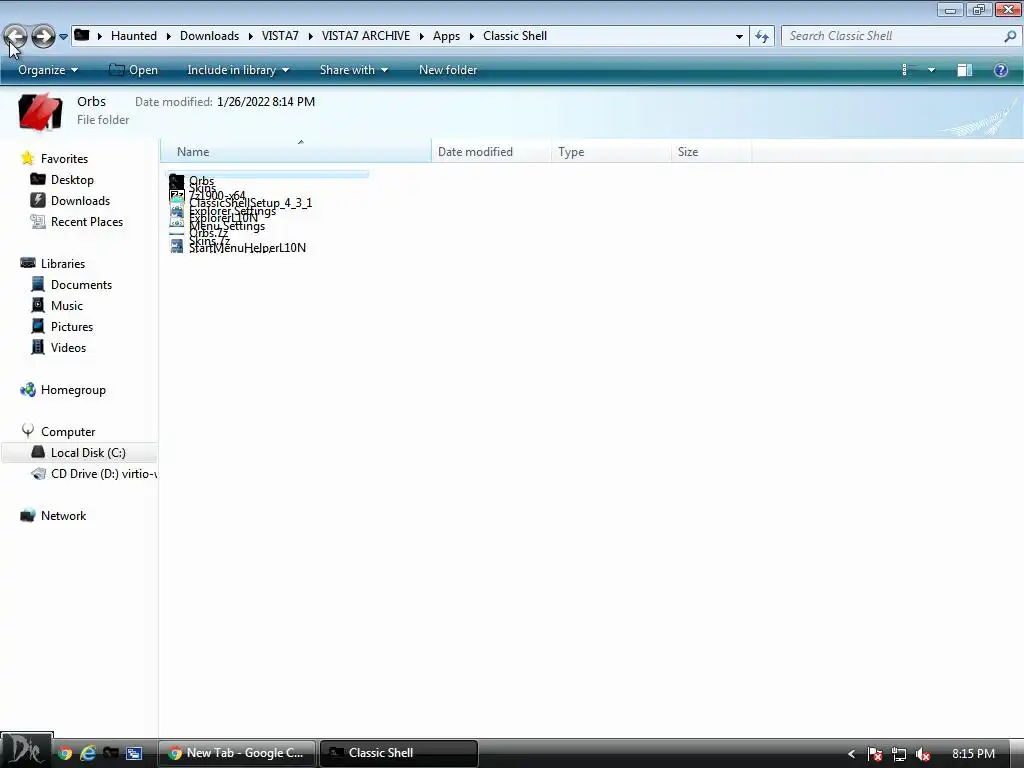Go forward with the Forward arrow button
Viewport: 1024px width, 768px height.
[43, 36]
